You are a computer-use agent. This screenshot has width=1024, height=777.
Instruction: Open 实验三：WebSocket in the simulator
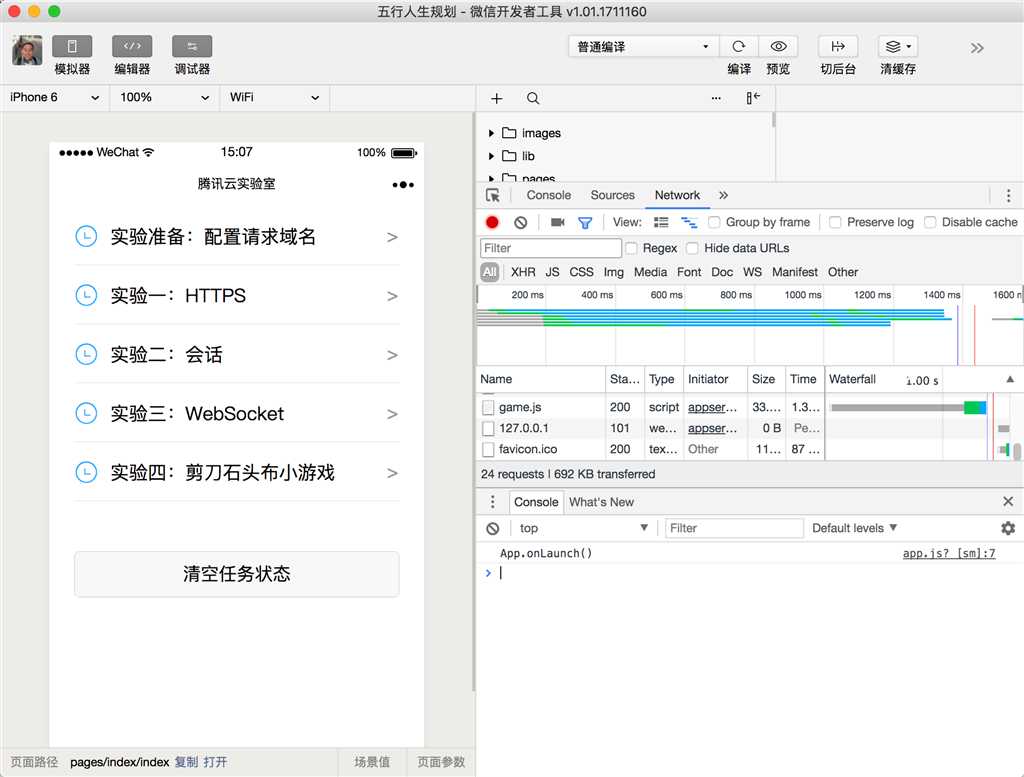pyautogui.click(x=236, y=414)
